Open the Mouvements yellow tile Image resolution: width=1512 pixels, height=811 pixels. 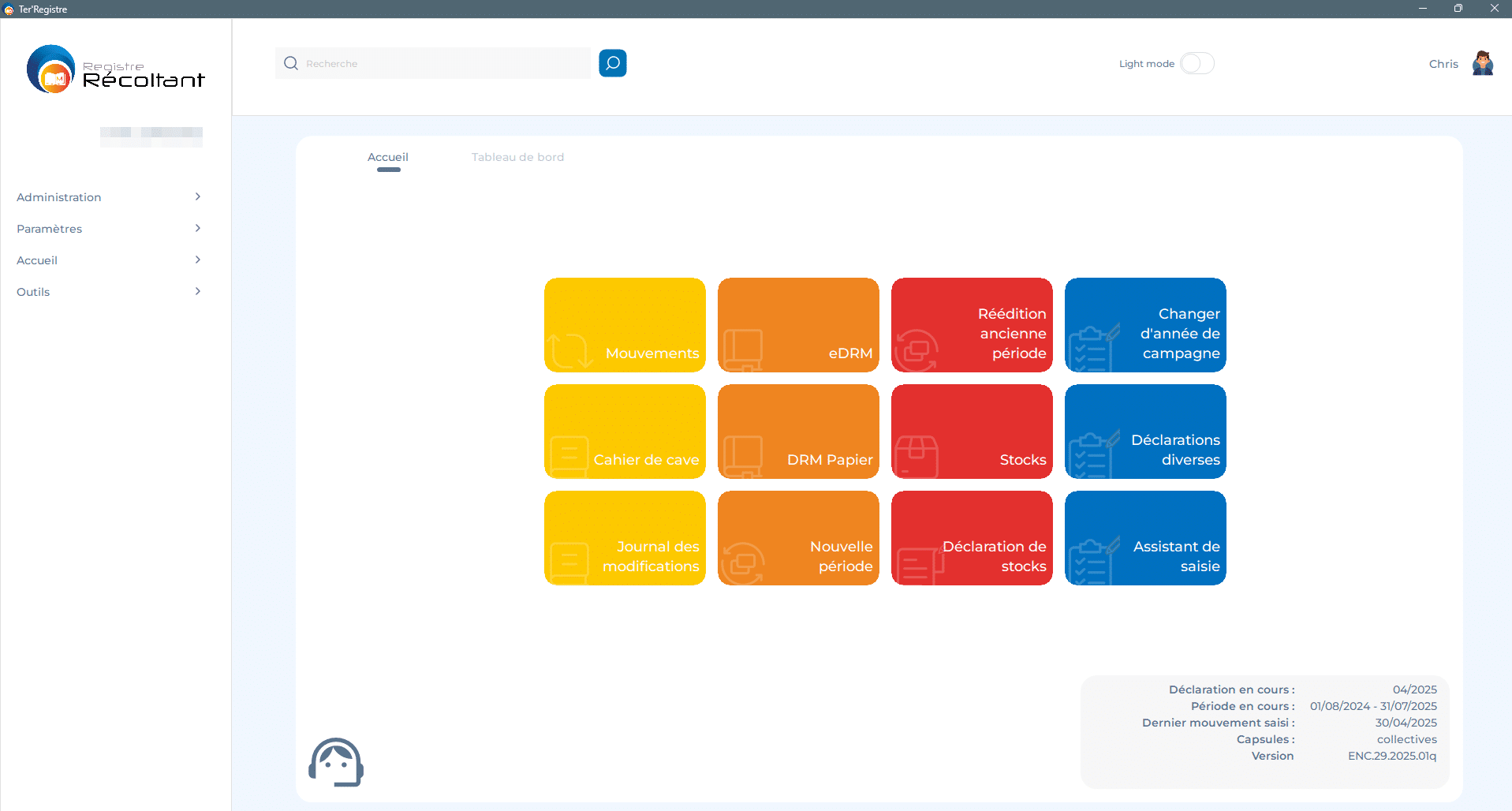pos(625,325)
